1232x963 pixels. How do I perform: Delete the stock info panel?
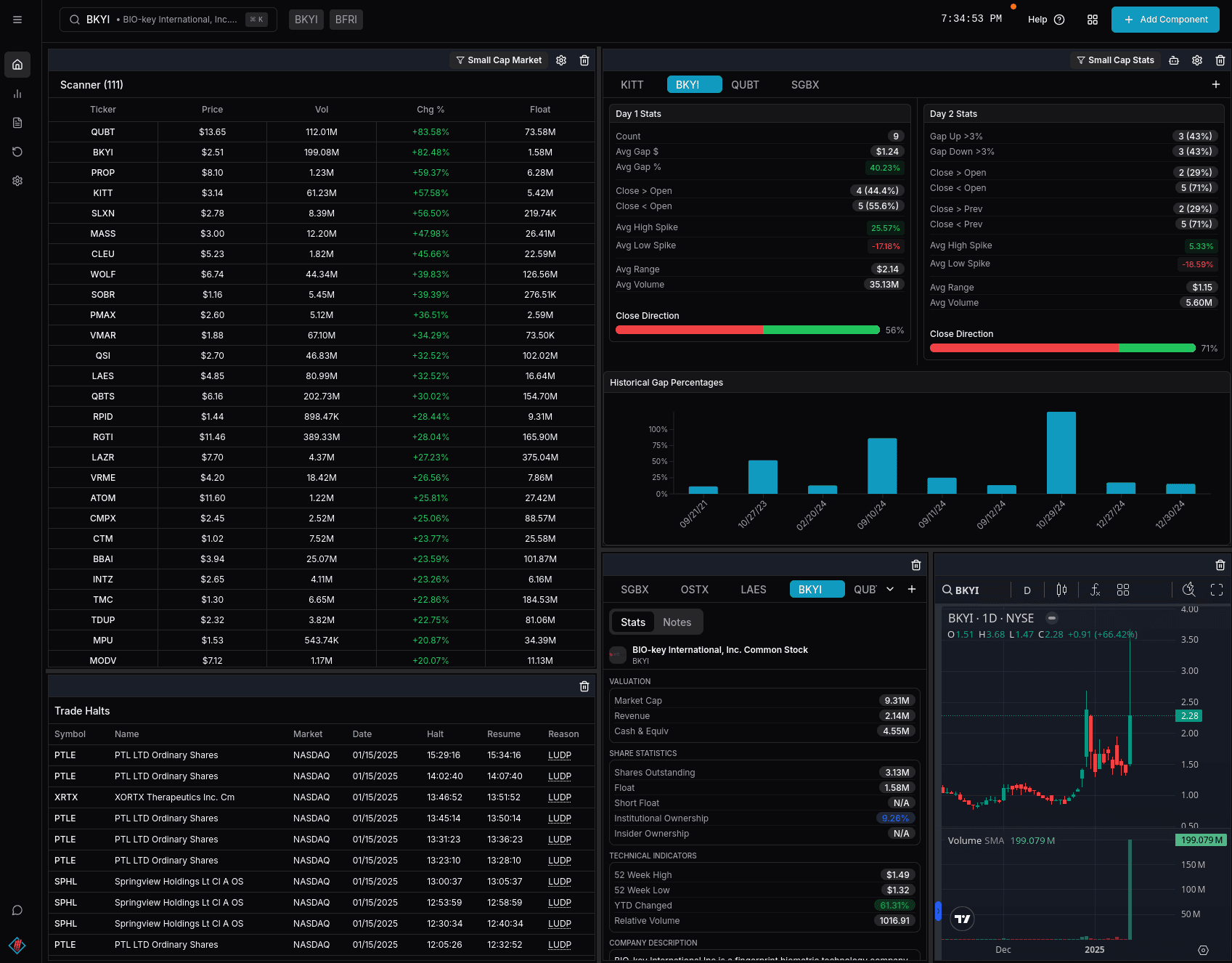(916, 565)
